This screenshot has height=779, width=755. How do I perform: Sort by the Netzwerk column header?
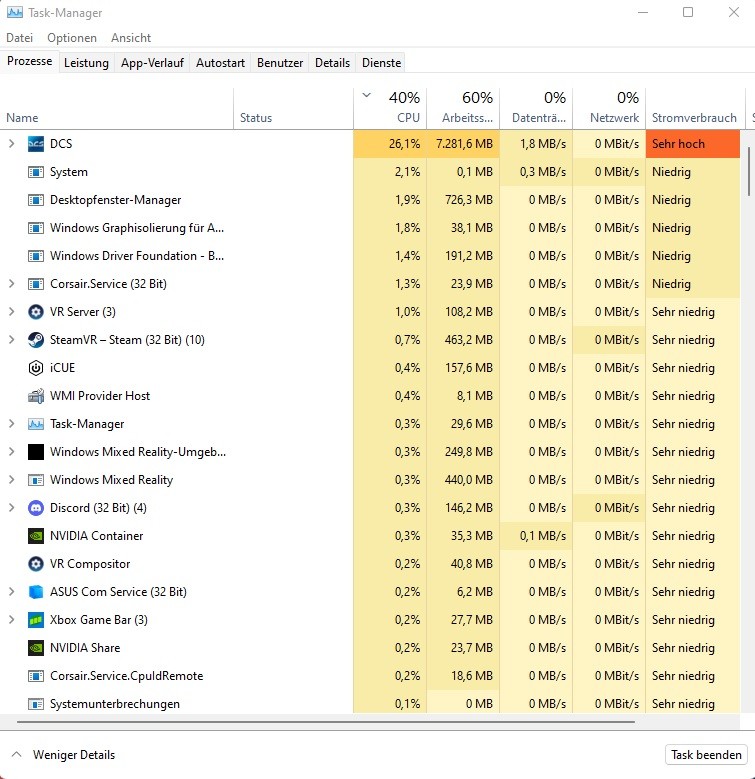click(609, 108)
